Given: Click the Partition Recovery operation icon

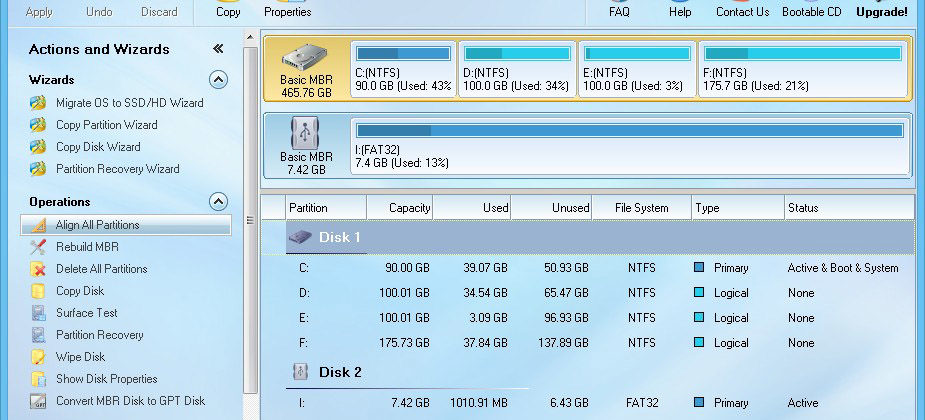Looking at the screenshot, I should 38,335.
